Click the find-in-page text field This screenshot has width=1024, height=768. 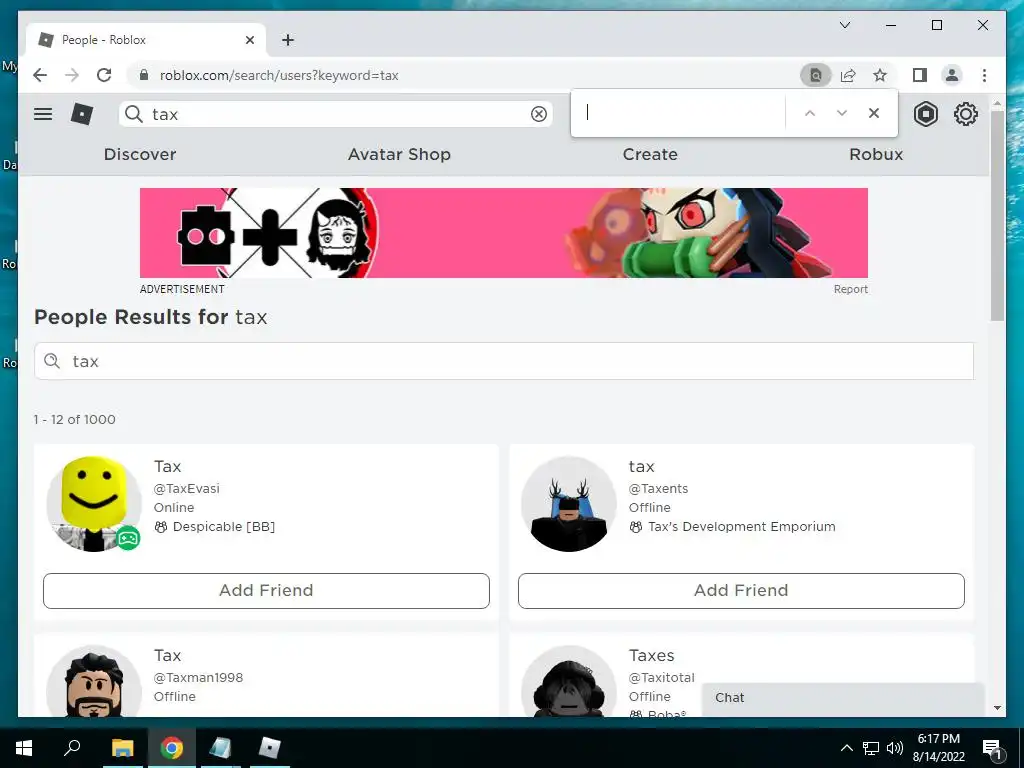(679, 113)
